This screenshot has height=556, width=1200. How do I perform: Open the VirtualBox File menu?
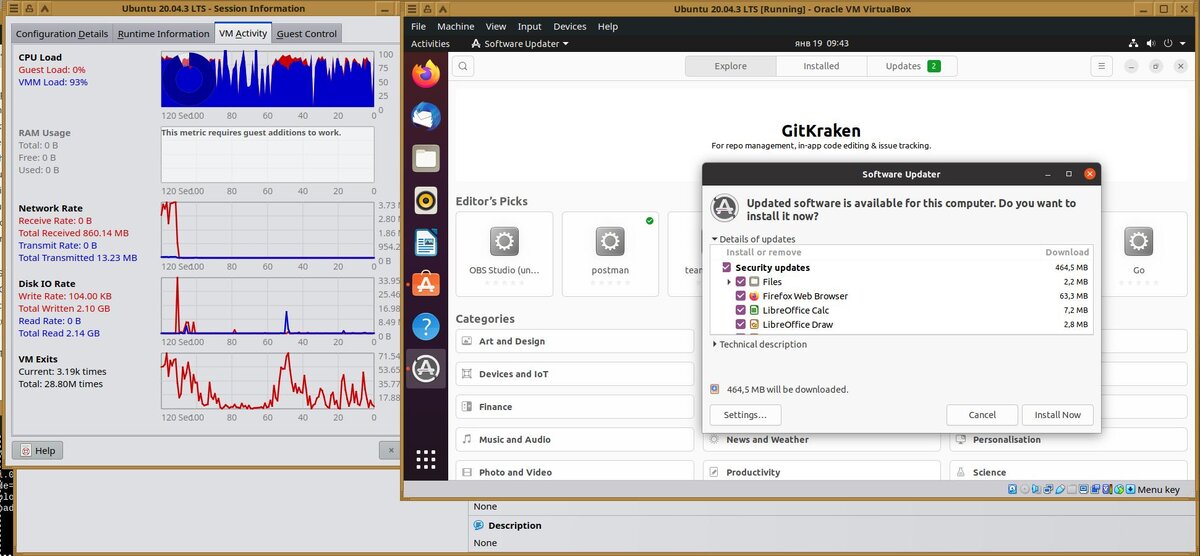[x=418, y=27]
